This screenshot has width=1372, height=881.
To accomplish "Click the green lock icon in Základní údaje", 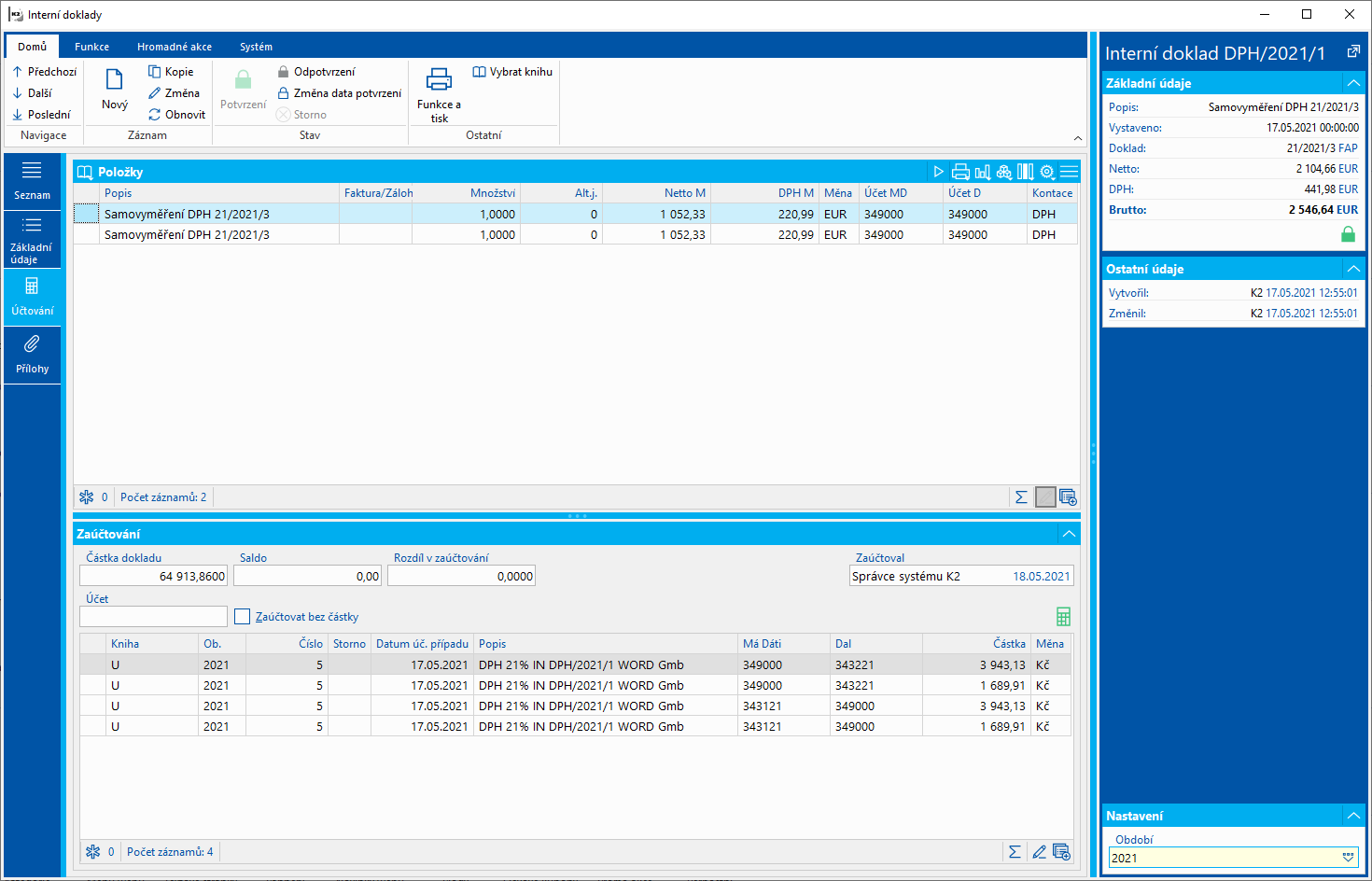I will (x=1348, y=234).
